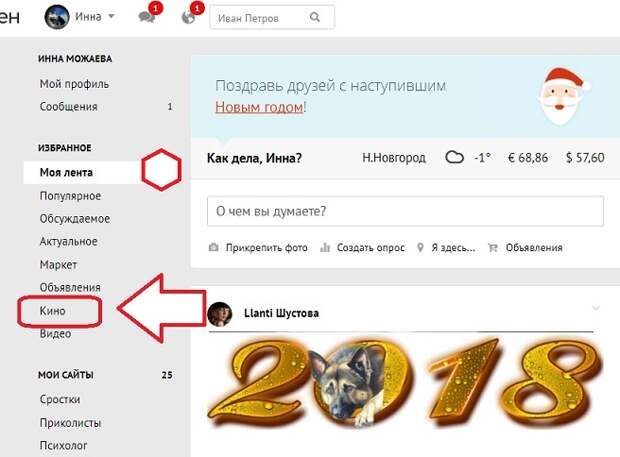The image size is (620, 457).
Task: Open Популярное in favorites menu
Action: point(70,196)
